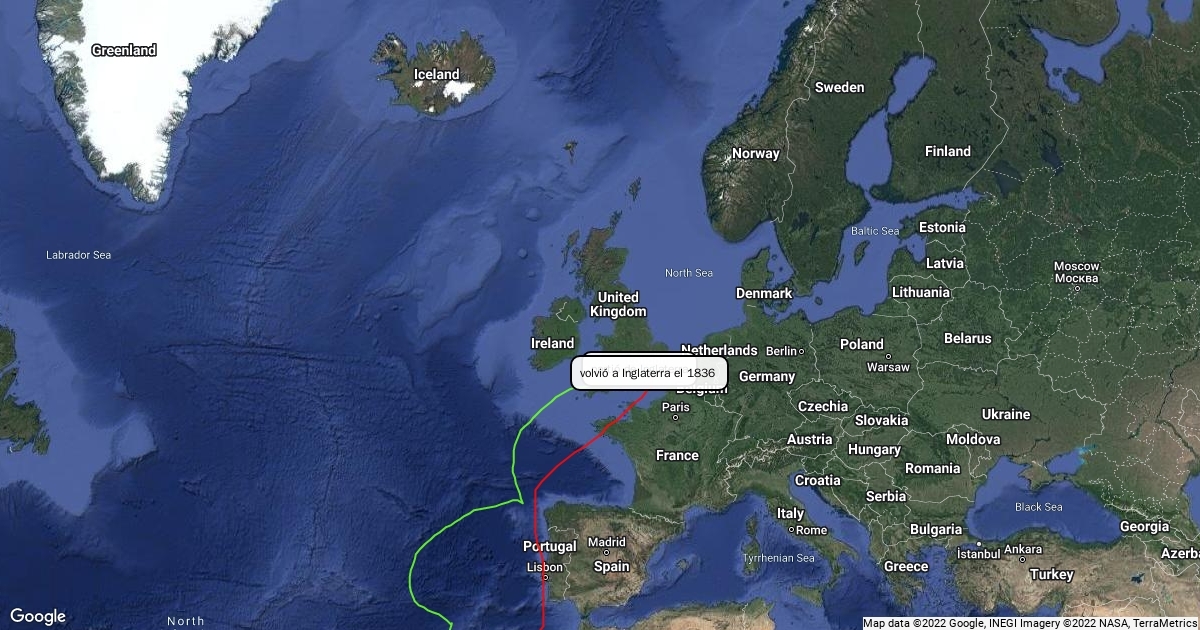Click the Google logo on the map
This screenshot has height=630, width=1200.
pos(38,616)
